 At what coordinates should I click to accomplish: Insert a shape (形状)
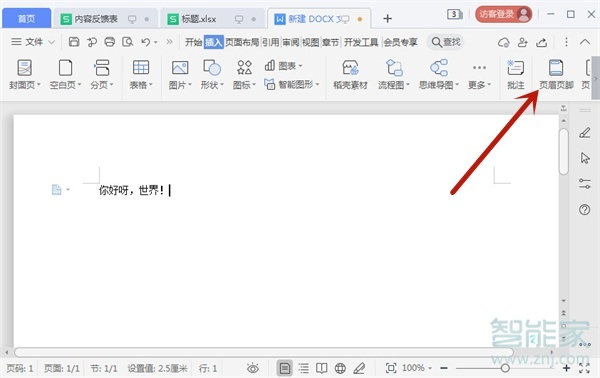pyautogui.click(x=212, y=75)
